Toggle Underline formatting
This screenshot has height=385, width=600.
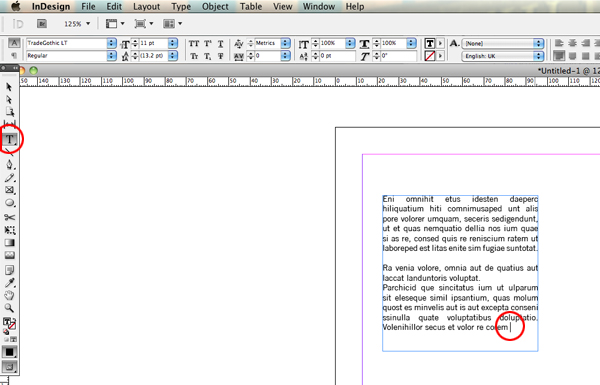click(221, 44)
